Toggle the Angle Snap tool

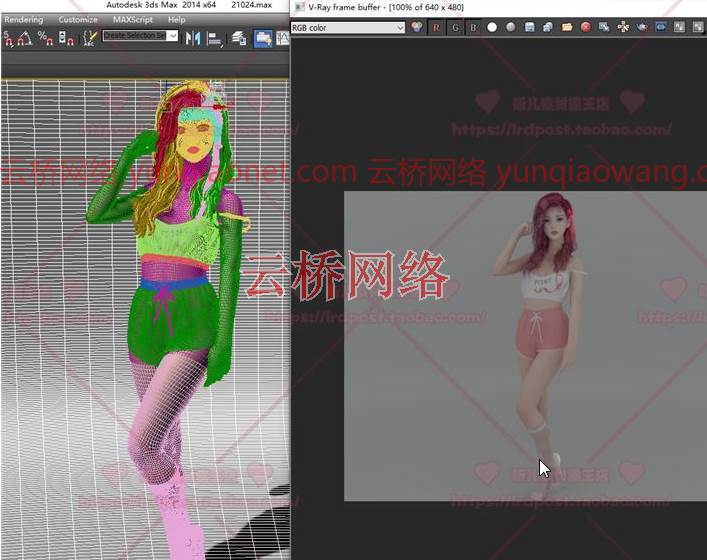(25, 39)
